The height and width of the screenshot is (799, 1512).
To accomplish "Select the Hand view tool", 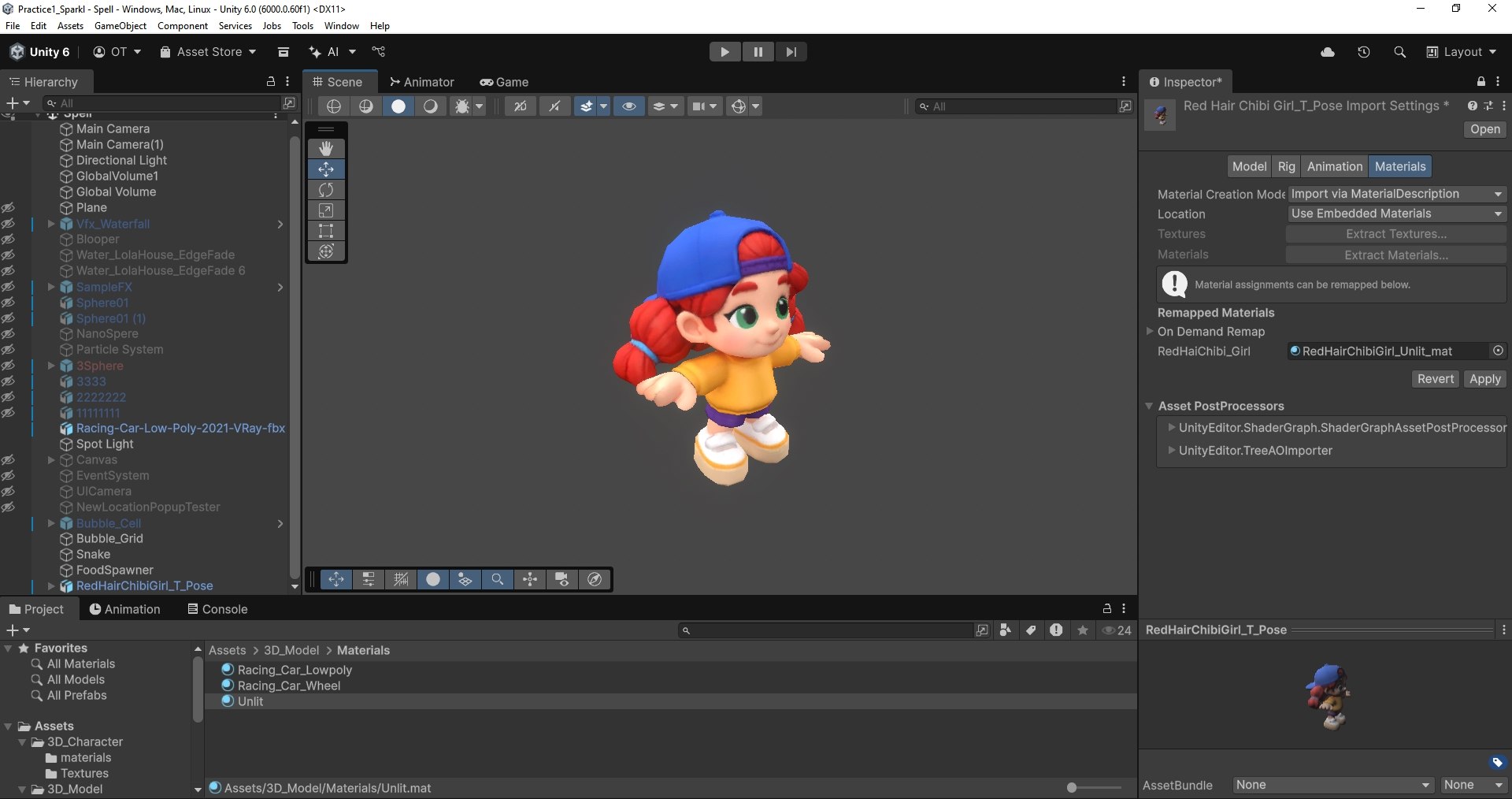I will 326,148.
